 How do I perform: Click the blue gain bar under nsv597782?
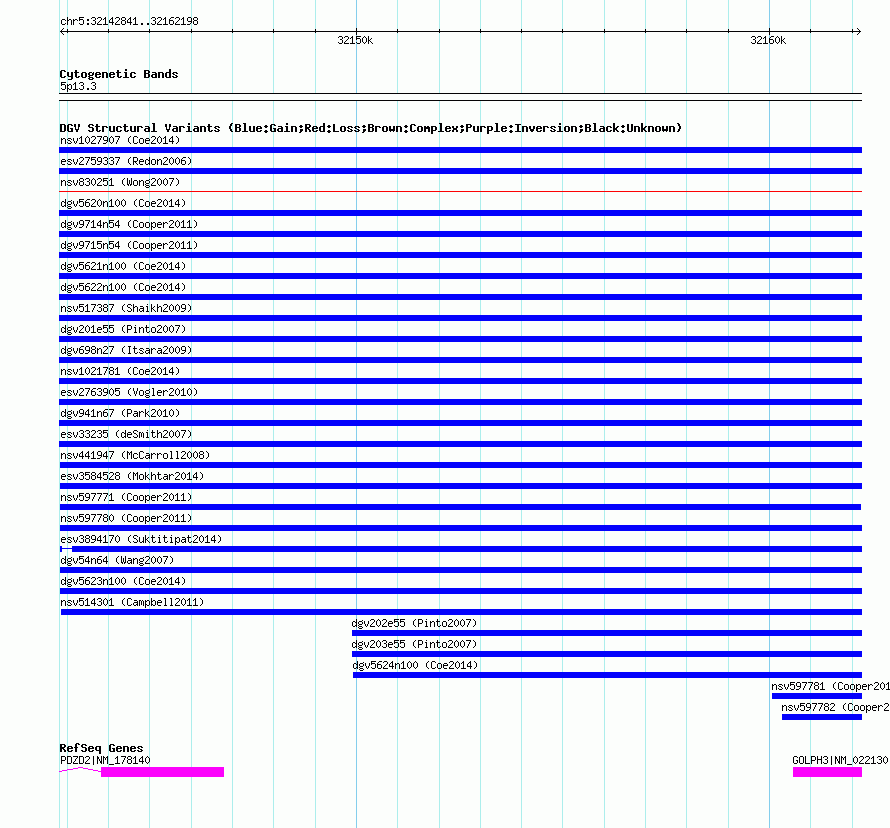point(822,717)
